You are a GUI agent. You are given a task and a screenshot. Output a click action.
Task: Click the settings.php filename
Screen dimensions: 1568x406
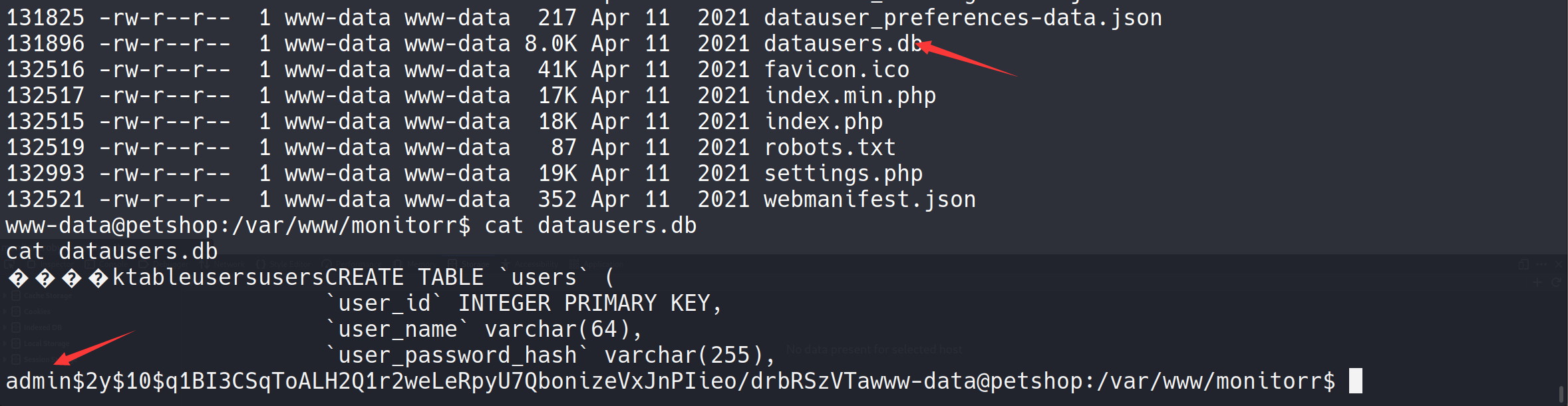point(843,174)
